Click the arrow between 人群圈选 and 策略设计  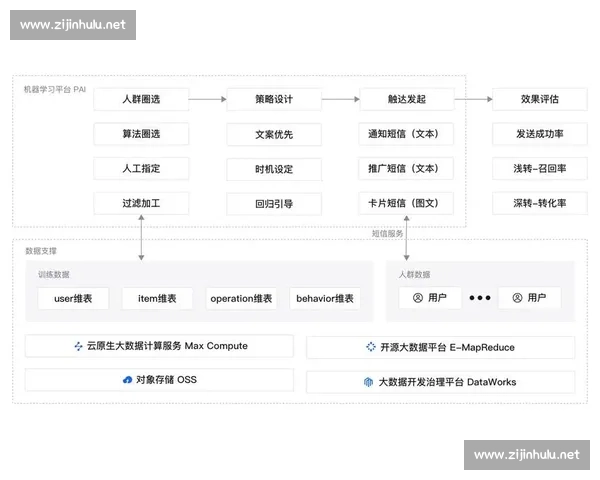click(207, 99)
